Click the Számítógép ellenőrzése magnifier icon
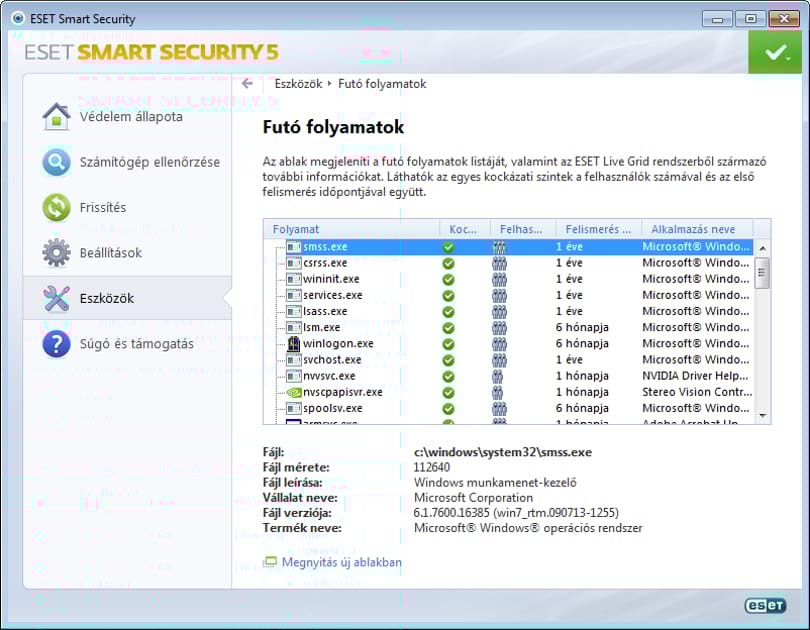The image size is (810, 630). (56, 162)
